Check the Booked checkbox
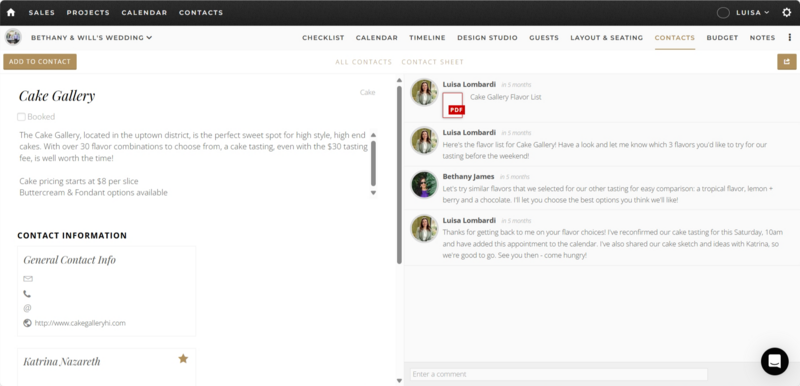 click(x=21, y=117)
